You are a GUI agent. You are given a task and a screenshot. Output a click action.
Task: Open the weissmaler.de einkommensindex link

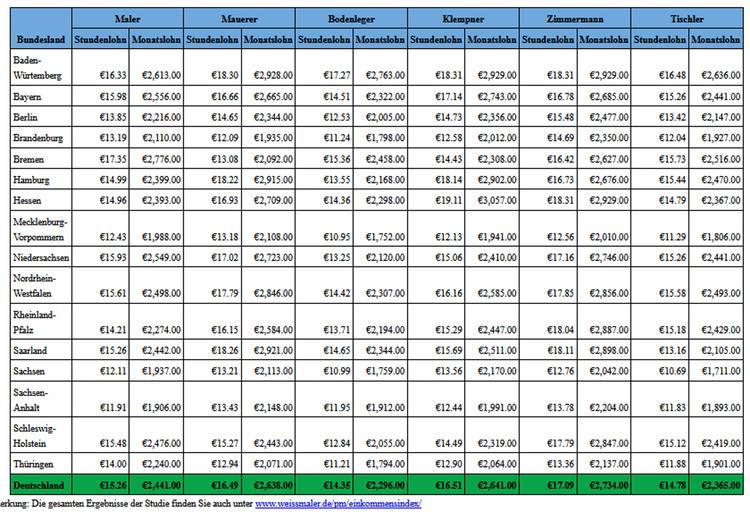pyautogui.click(x=338, y=504)
